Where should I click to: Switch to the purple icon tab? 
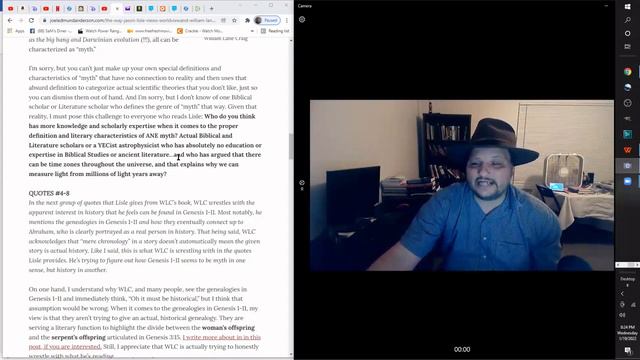[x=128, y=8]
